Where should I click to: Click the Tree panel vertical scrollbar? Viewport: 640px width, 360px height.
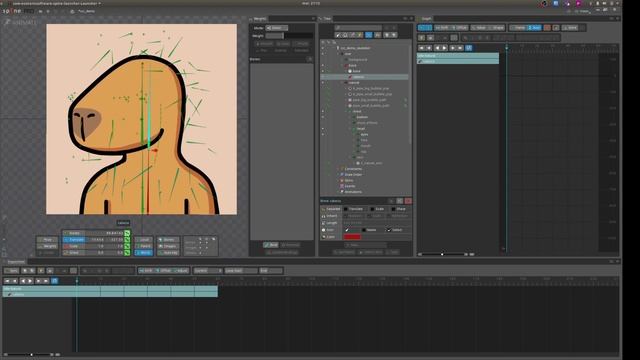pyautogui.click(x=410, y=94)
